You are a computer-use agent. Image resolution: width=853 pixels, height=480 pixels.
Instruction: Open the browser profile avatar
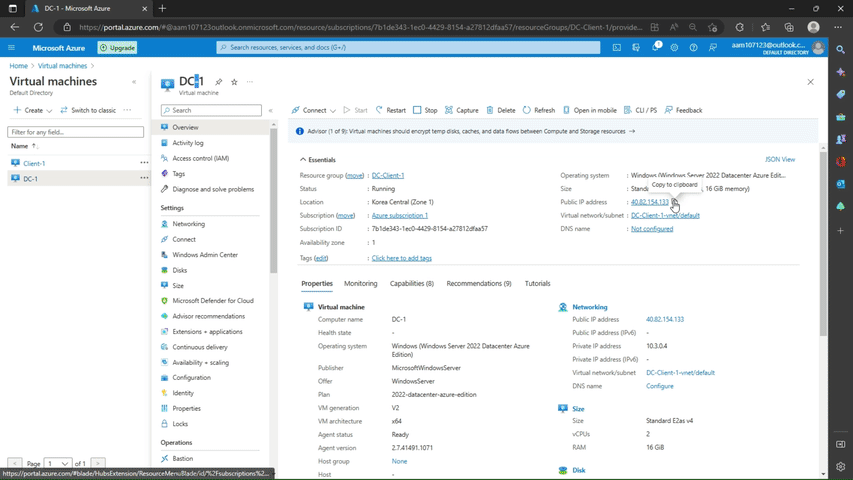coord(813,27)
